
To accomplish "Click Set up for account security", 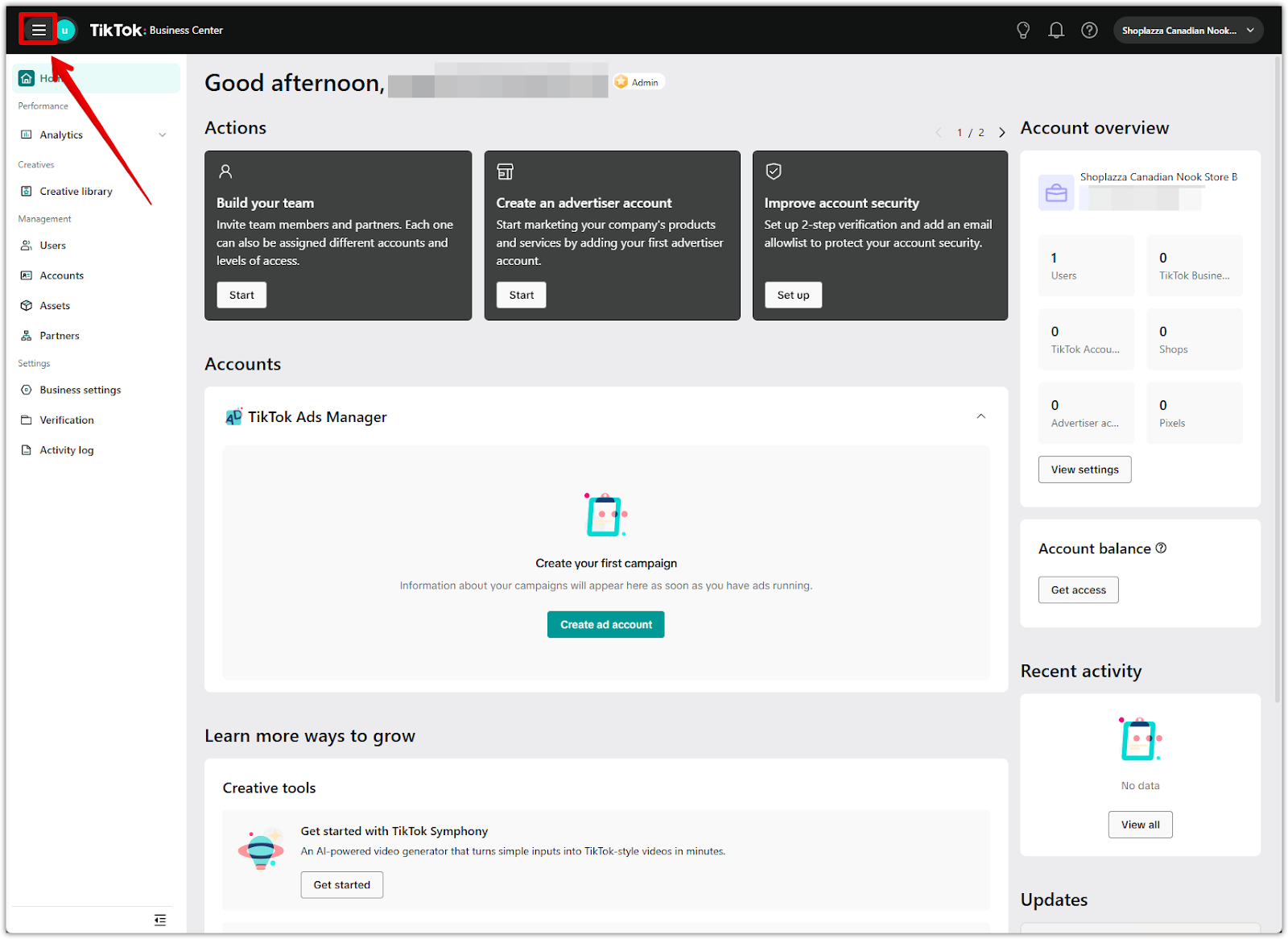I will (x=793, y=295).
